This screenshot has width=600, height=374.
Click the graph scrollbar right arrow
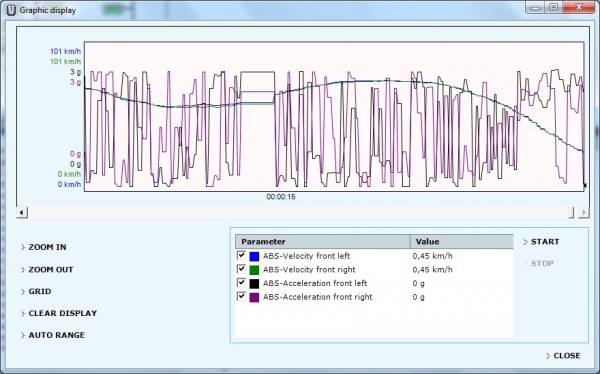click(x=584, y=212)
